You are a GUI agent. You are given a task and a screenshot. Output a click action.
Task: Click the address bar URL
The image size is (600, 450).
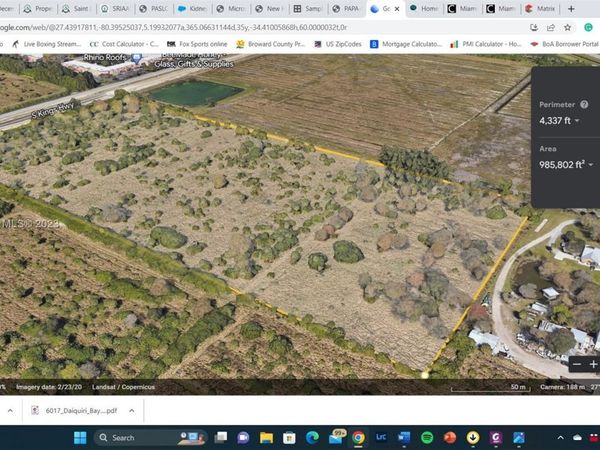click(173, 28)
